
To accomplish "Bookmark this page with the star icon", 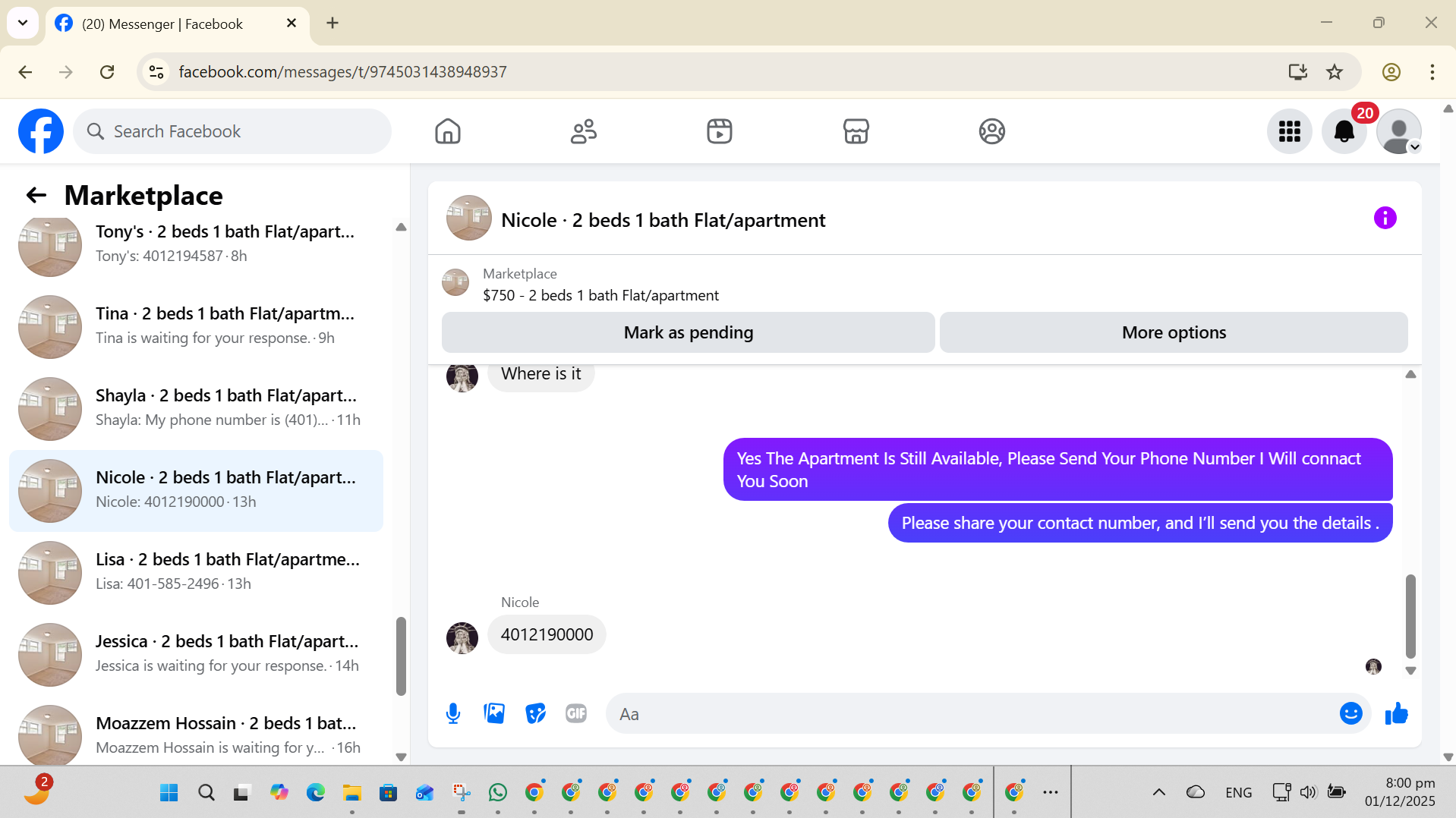I will coord(1334,71).
